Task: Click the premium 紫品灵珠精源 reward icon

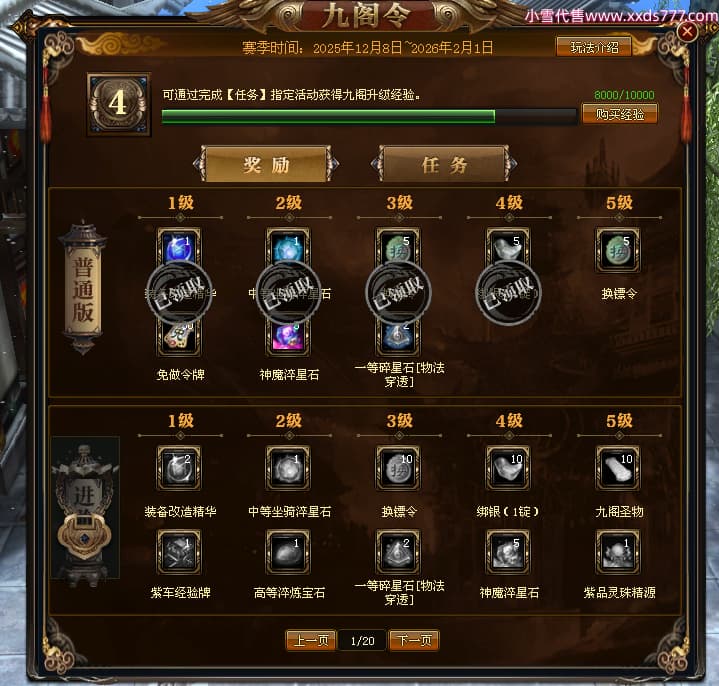Action: (x=618, y=553)
